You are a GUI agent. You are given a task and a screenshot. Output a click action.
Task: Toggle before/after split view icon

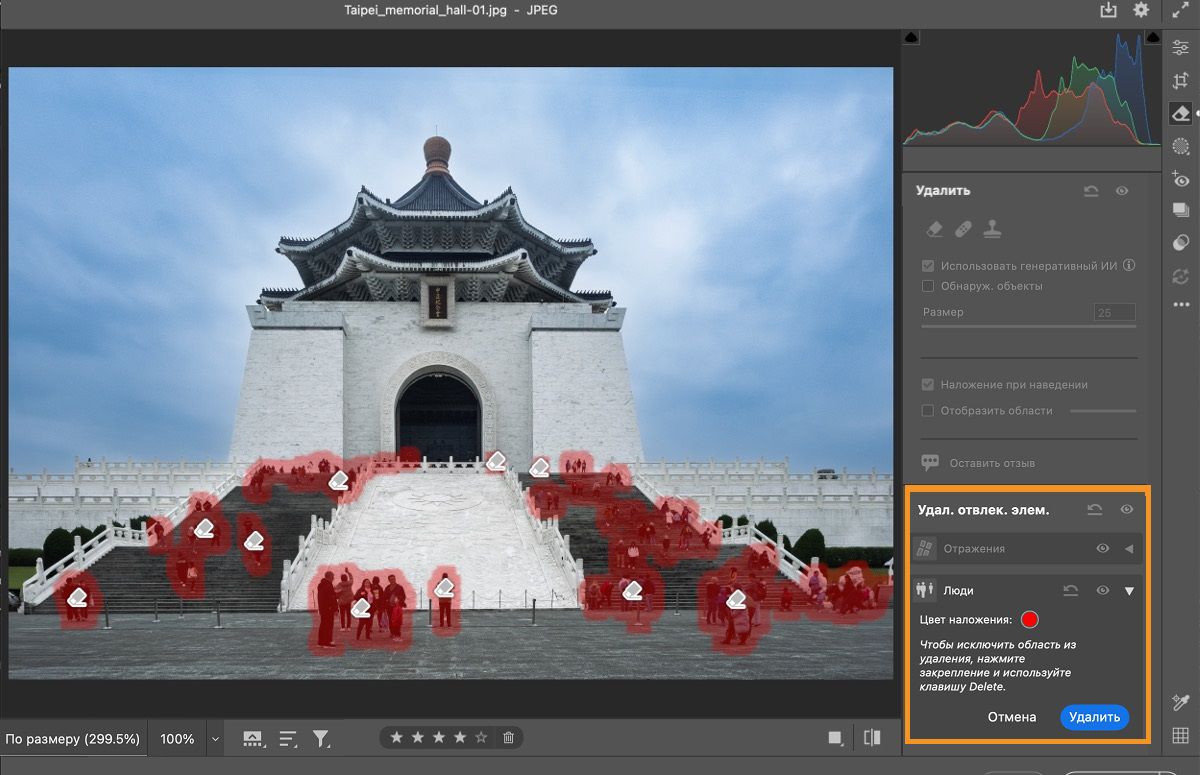[x=872, y=738]
